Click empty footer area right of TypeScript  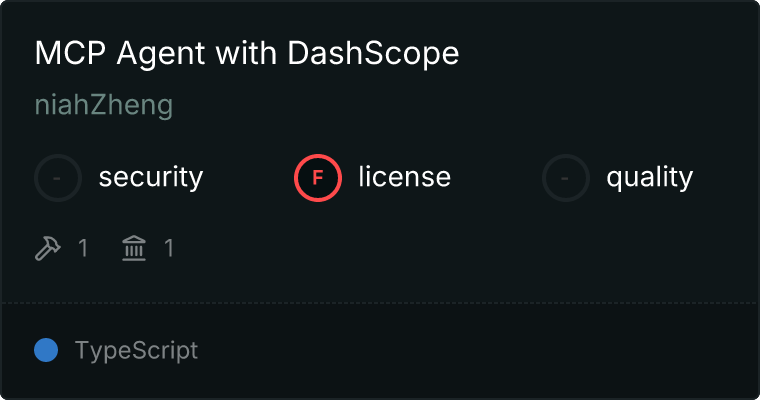tap(480, 350)
